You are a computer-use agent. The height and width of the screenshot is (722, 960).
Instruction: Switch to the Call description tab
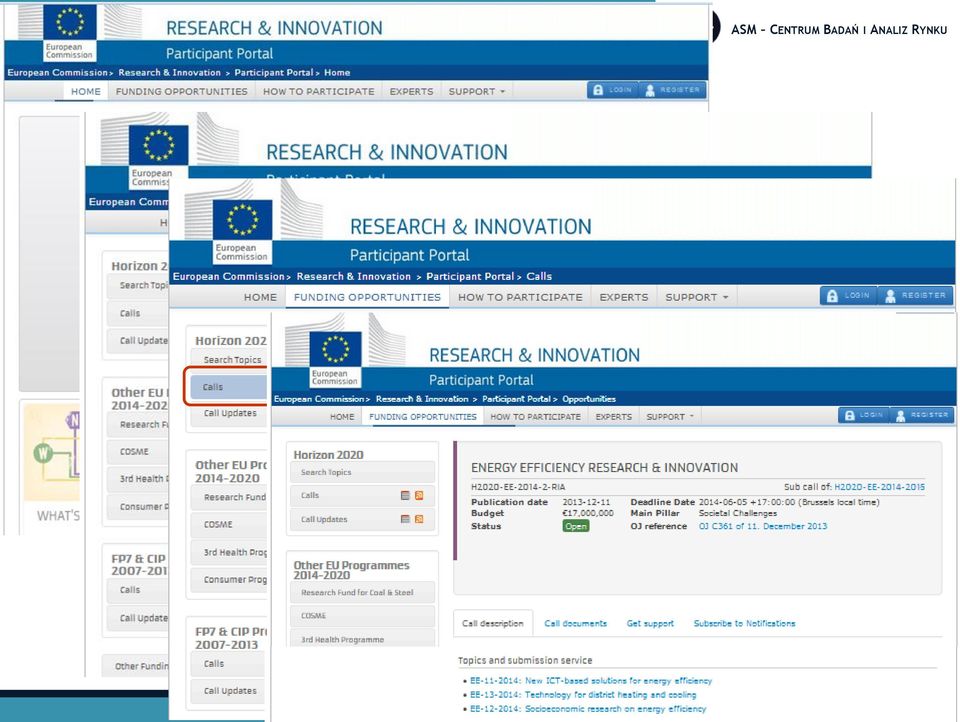pyautogui.click(x=493, y=623)
